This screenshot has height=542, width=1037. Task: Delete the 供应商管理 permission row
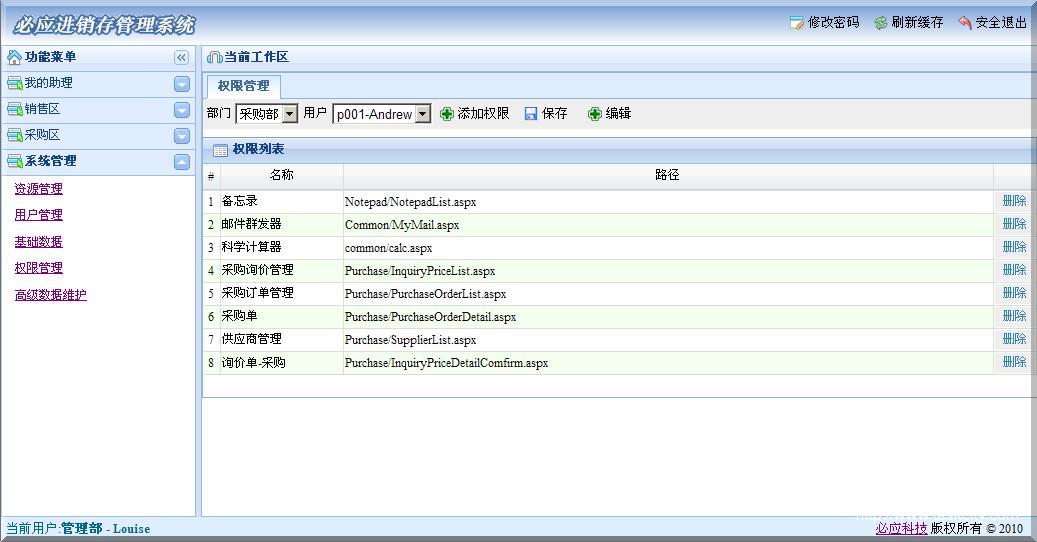(1014, 339)
